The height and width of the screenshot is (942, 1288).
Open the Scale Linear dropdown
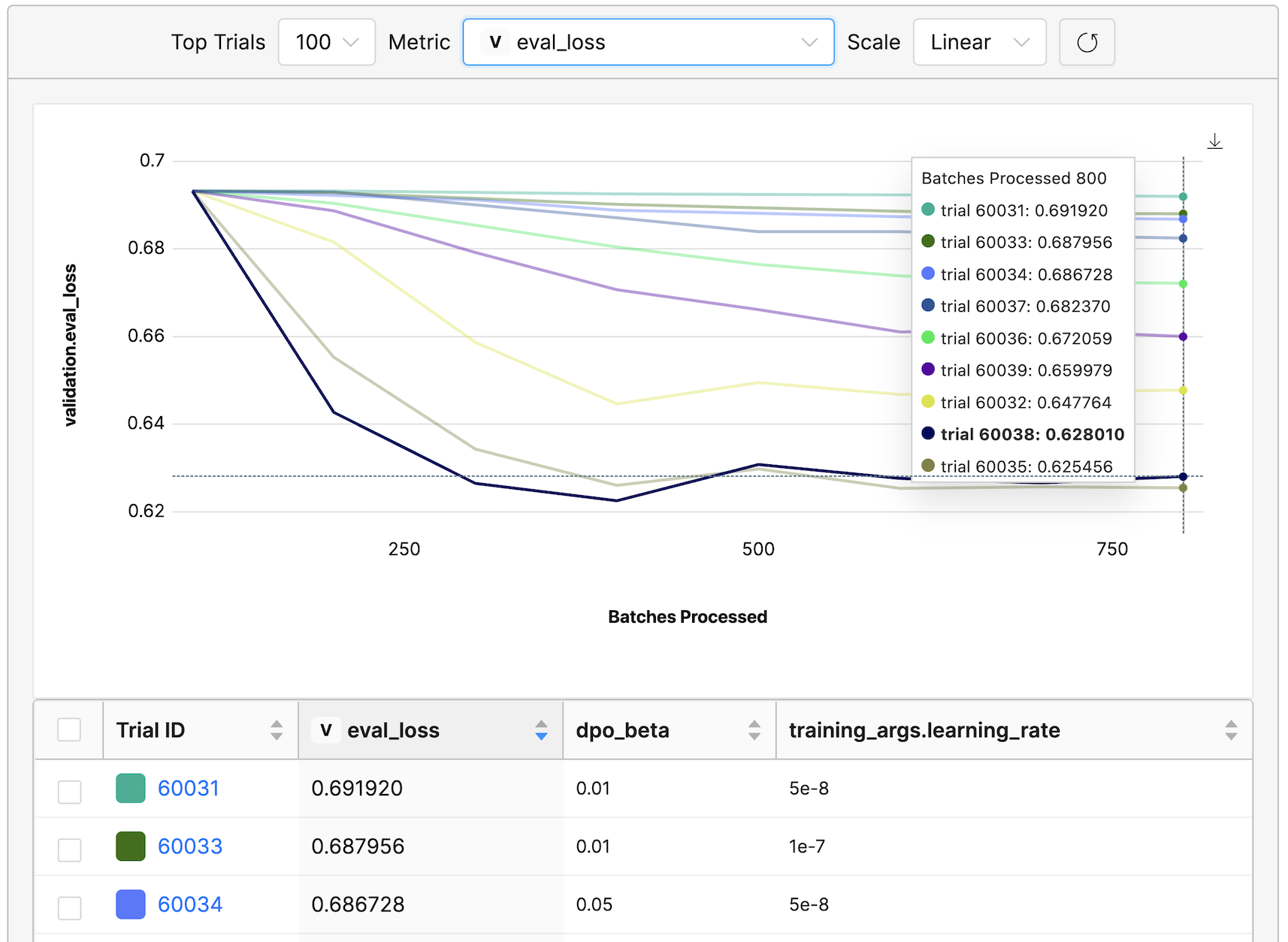coord(980,42)
